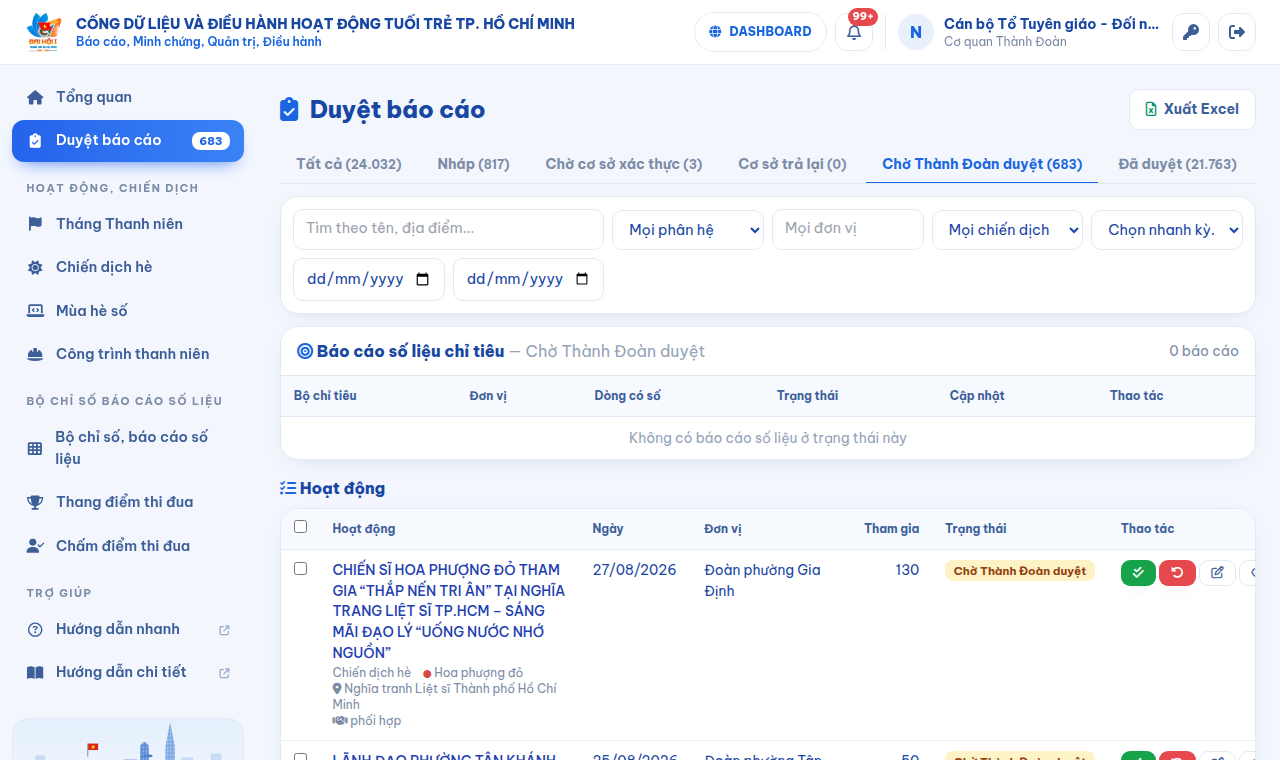
Task: Toggle the select-all checkbox in Hoạt động header
Action: click(301, 527)
